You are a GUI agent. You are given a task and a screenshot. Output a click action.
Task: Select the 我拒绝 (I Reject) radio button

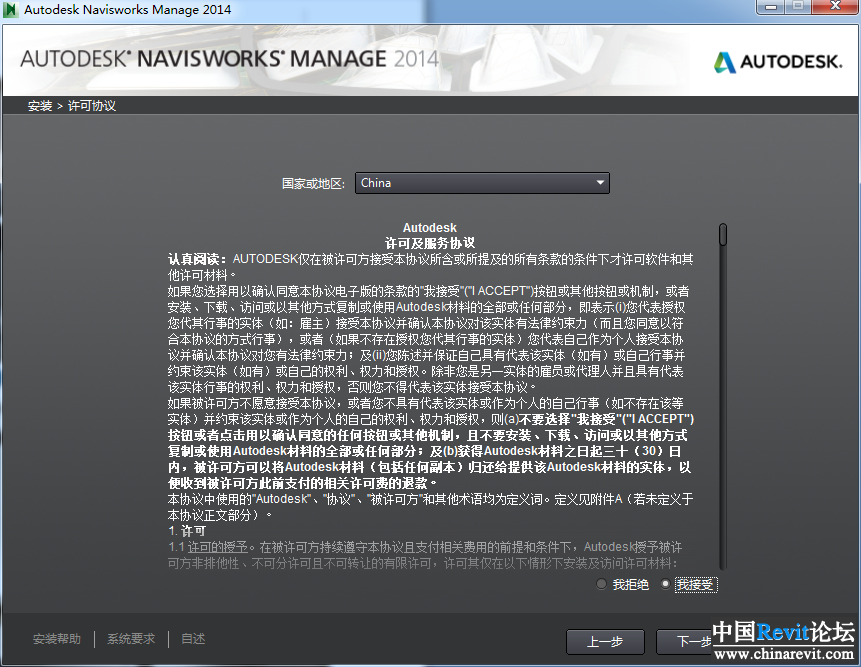[601, 584]
